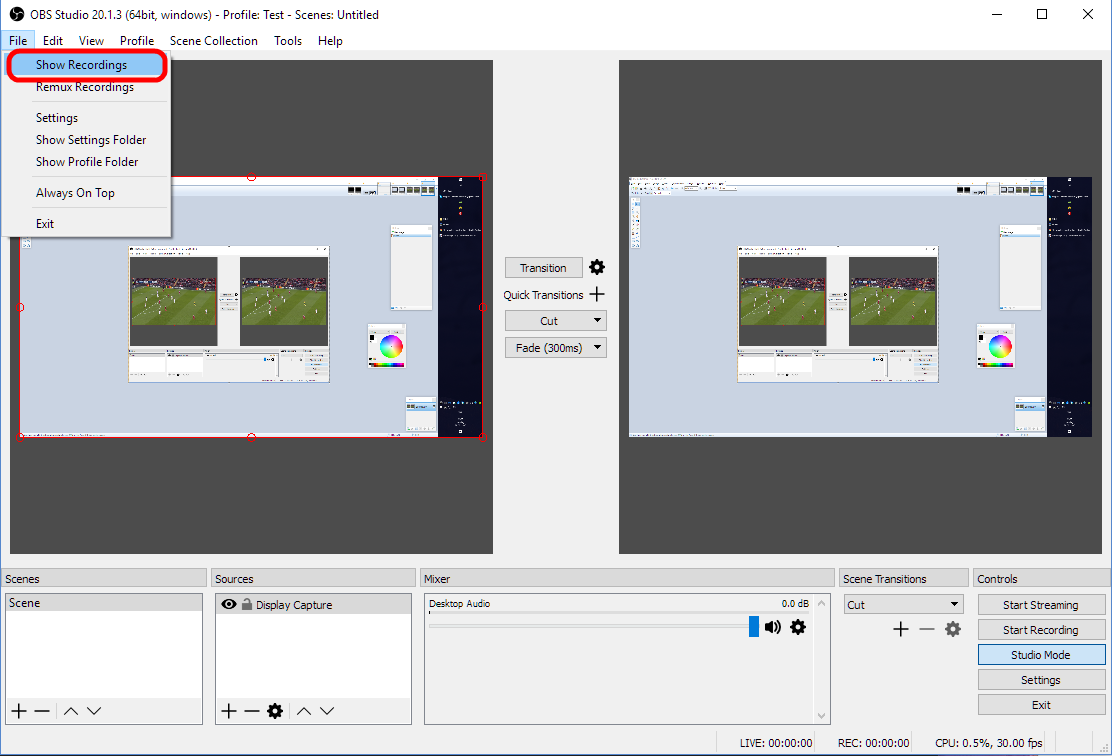Select the Scene item in Scenes list
This screenshot has height=756, width=1112.
[x=104, y=603]
